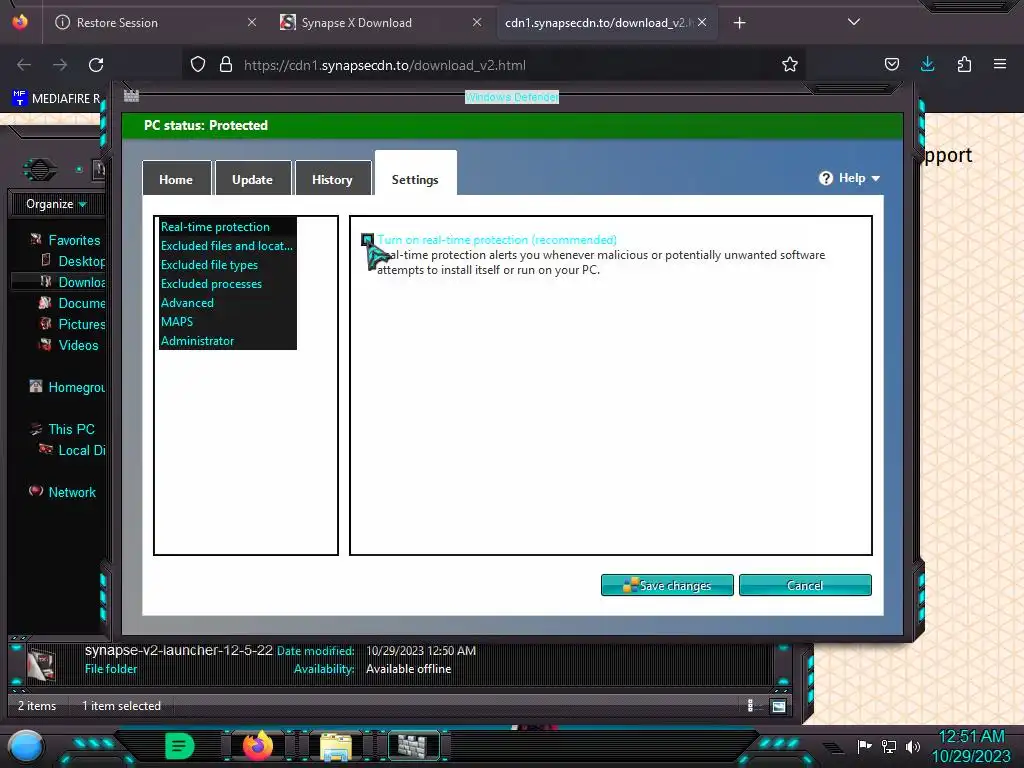The image size is (1024, 768).
Task: Bookmark this page with the star
Action: pyautogui.click(x=790, y=64)
